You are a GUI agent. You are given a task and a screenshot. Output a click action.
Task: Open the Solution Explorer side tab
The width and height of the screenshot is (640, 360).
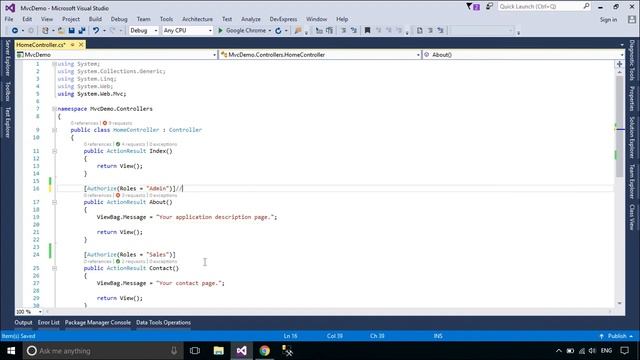coord(632,138)
